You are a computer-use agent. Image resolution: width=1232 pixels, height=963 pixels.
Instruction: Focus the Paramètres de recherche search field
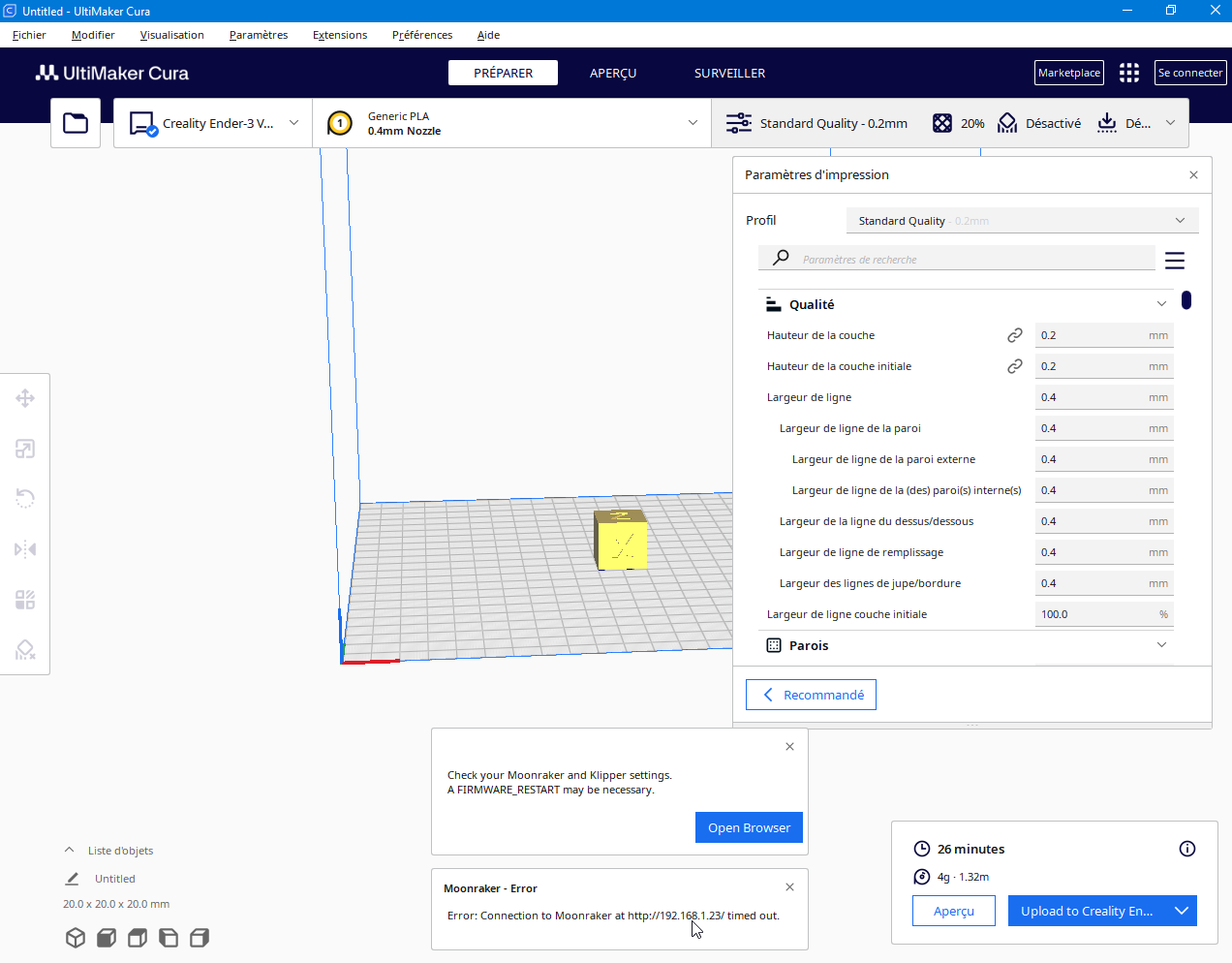click(957, 259)
